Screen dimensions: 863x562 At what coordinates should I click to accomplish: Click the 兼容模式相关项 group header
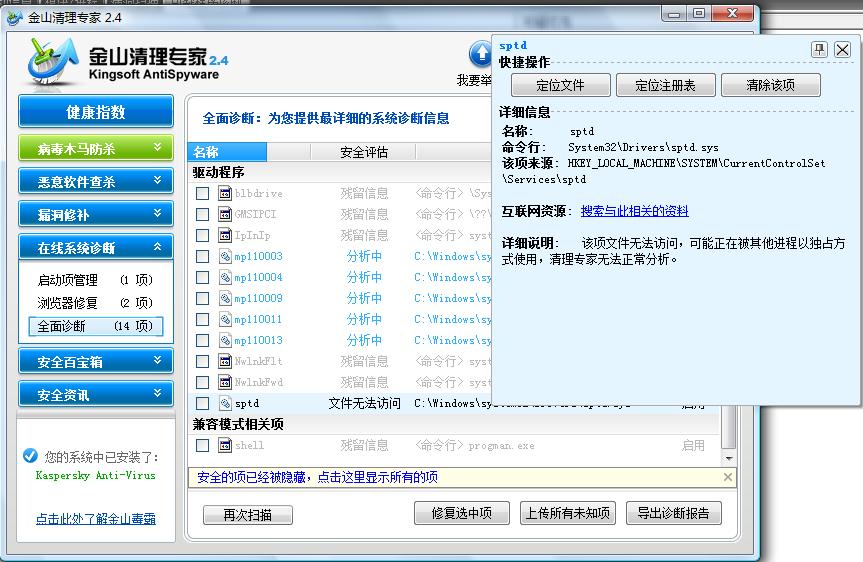point(238,424)
